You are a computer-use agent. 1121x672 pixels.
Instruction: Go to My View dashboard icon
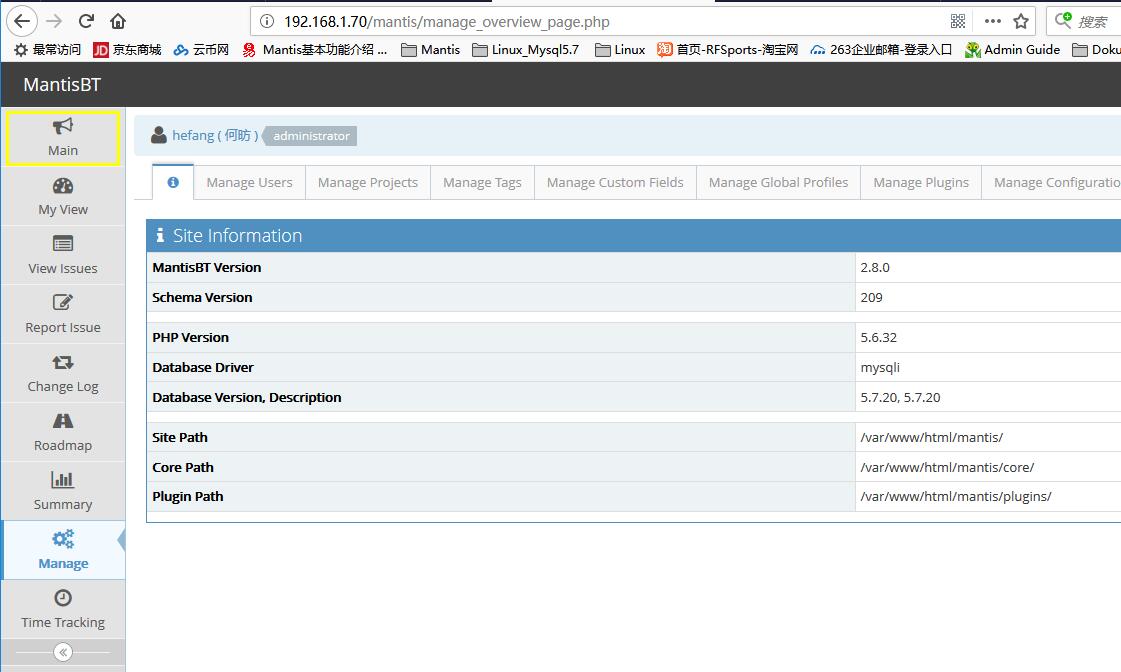[x=63, y=186]
